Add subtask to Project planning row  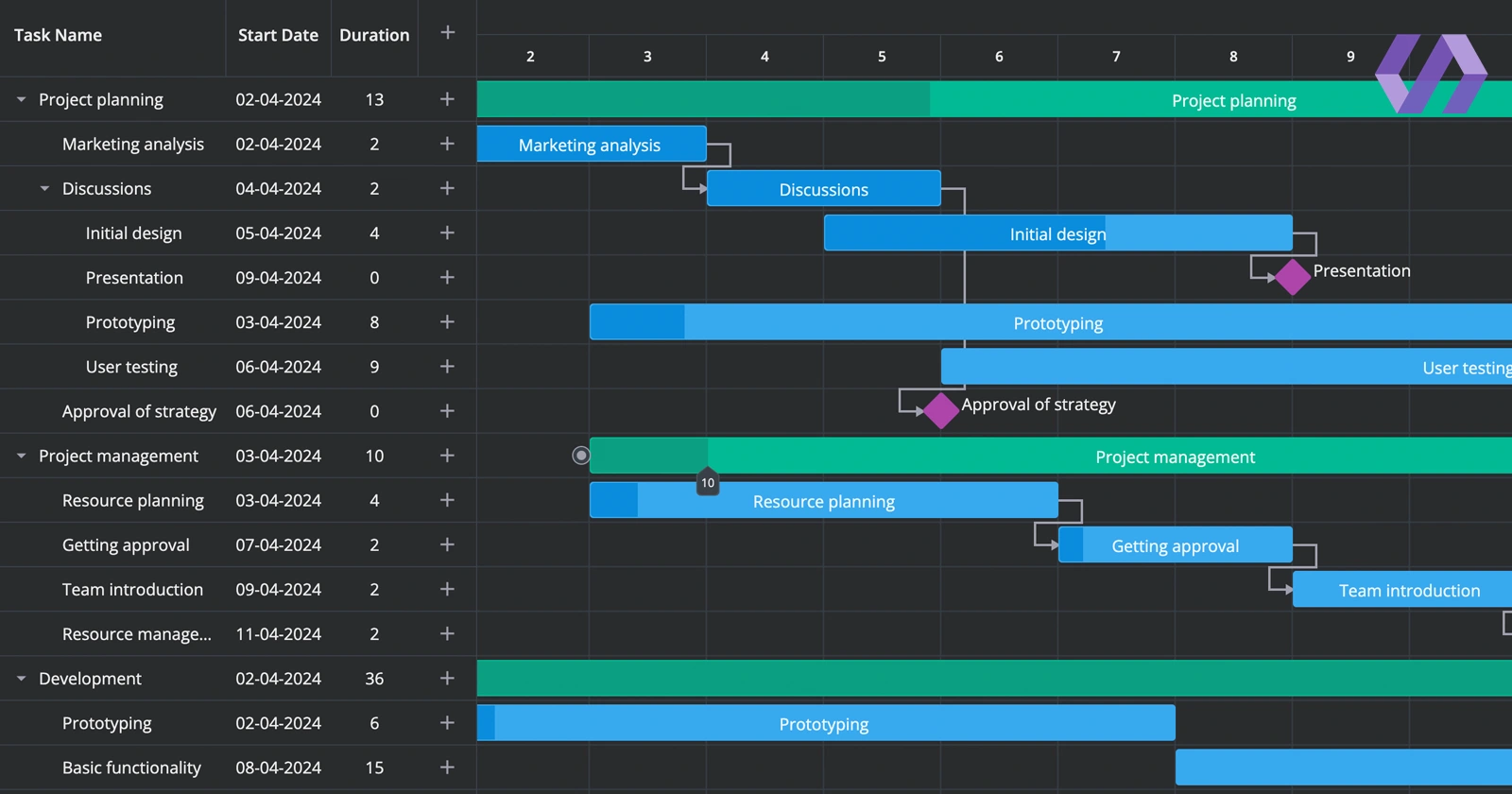point(448,99)
